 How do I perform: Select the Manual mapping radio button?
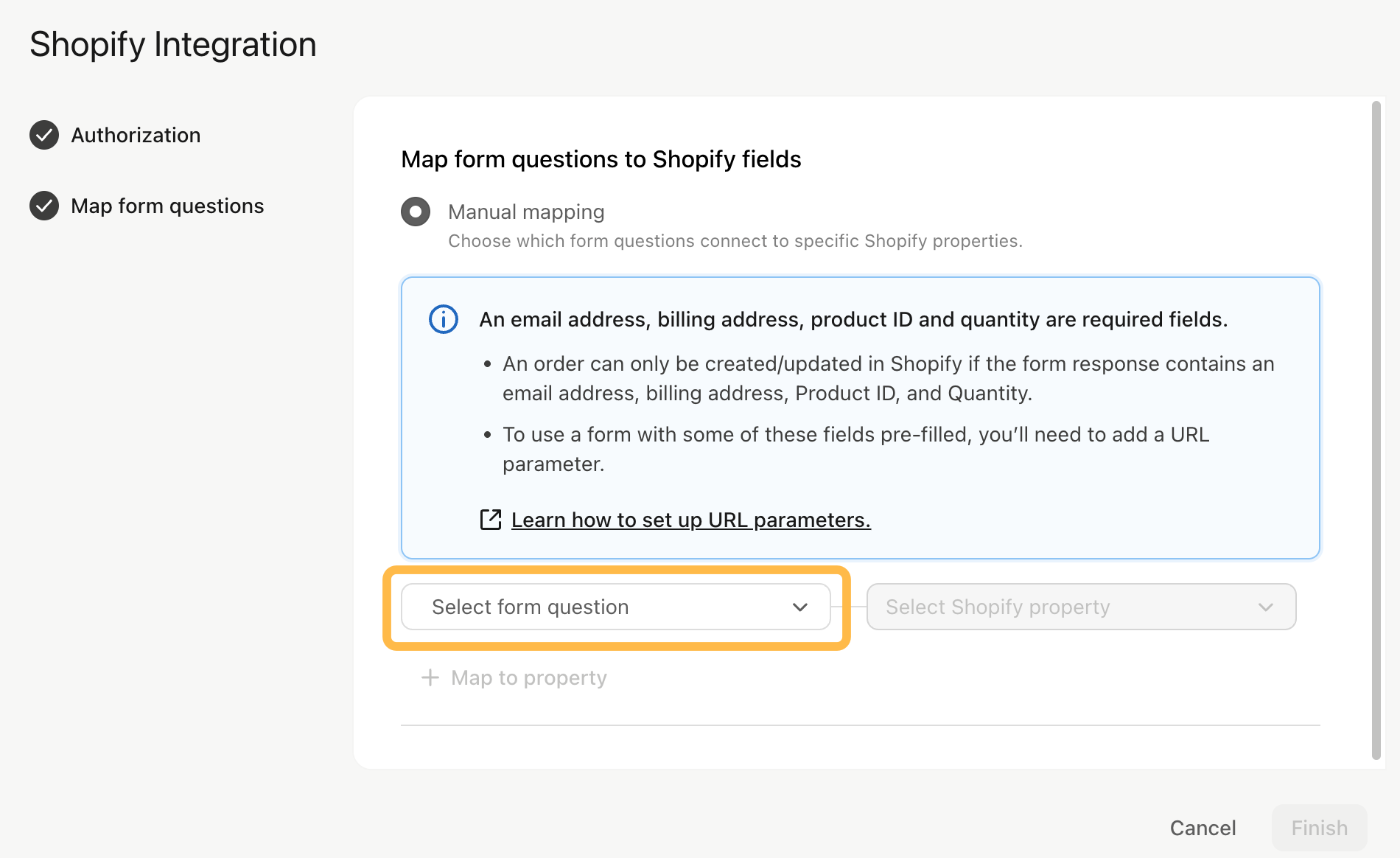pos(416,212)
